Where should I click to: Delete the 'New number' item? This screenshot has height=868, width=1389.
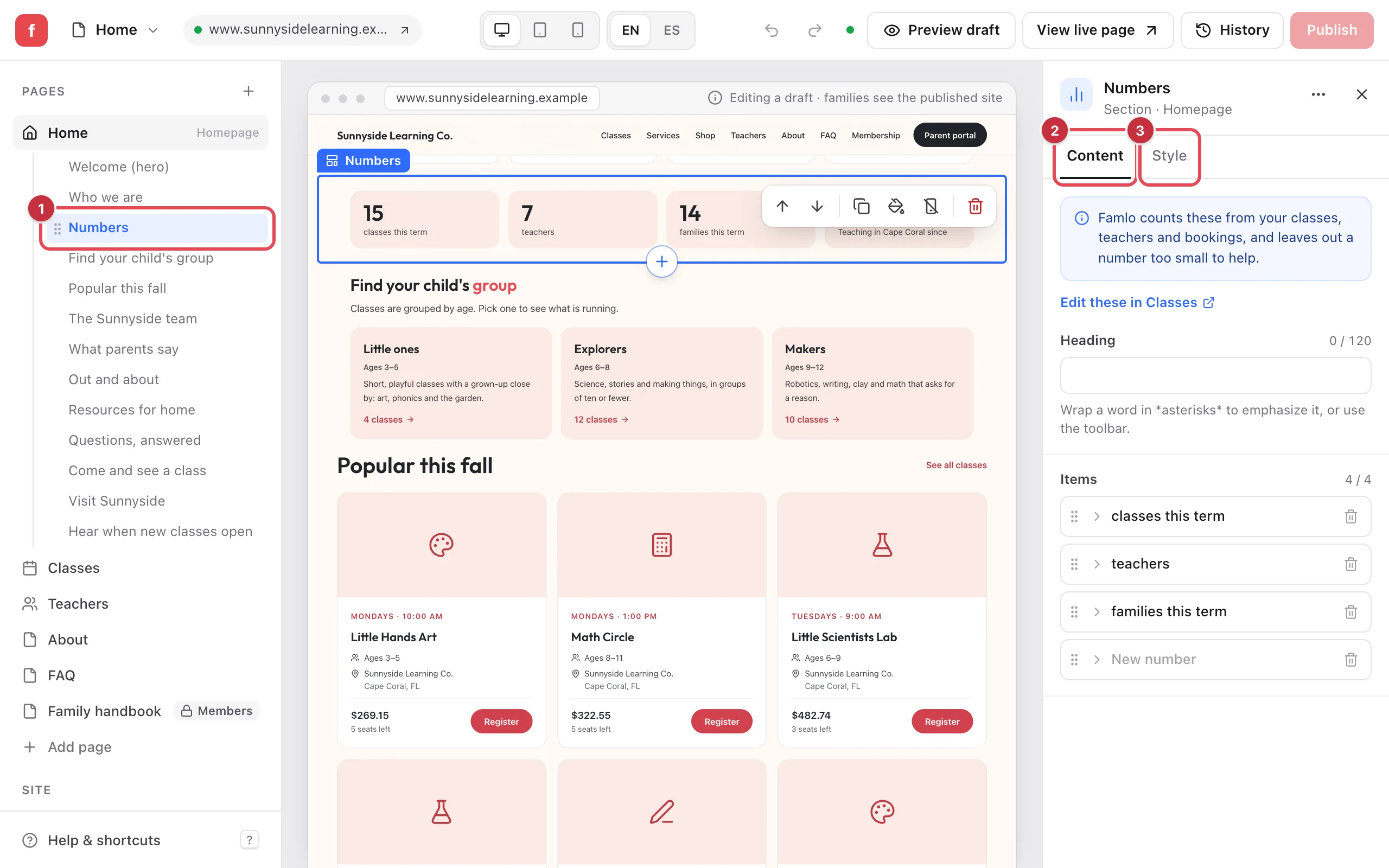click(x=1350, y=660)
